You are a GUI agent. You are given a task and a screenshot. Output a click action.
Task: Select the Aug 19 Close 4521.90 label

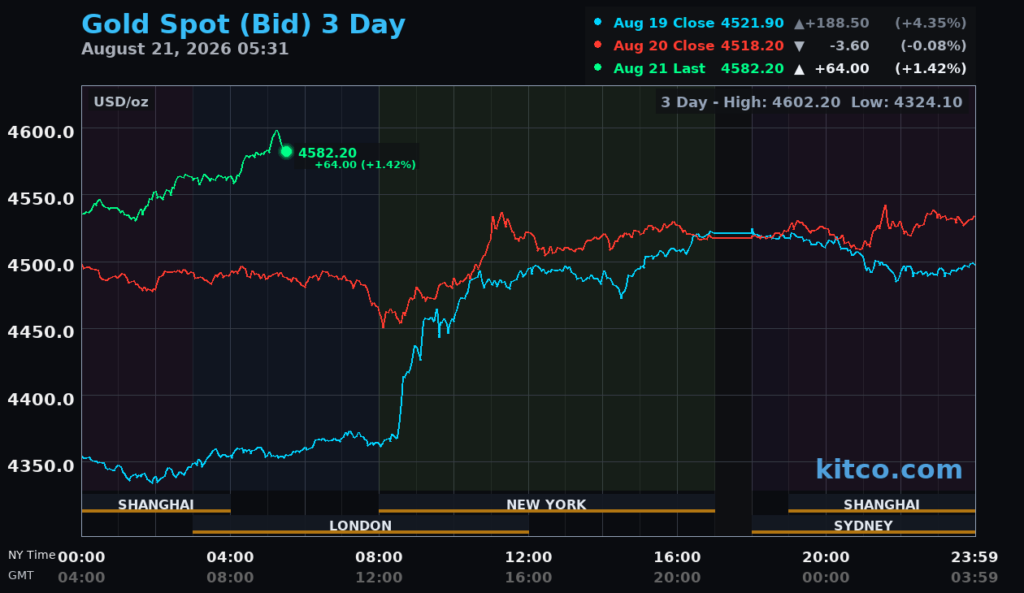pyautogui.click(x=698, y=23)
